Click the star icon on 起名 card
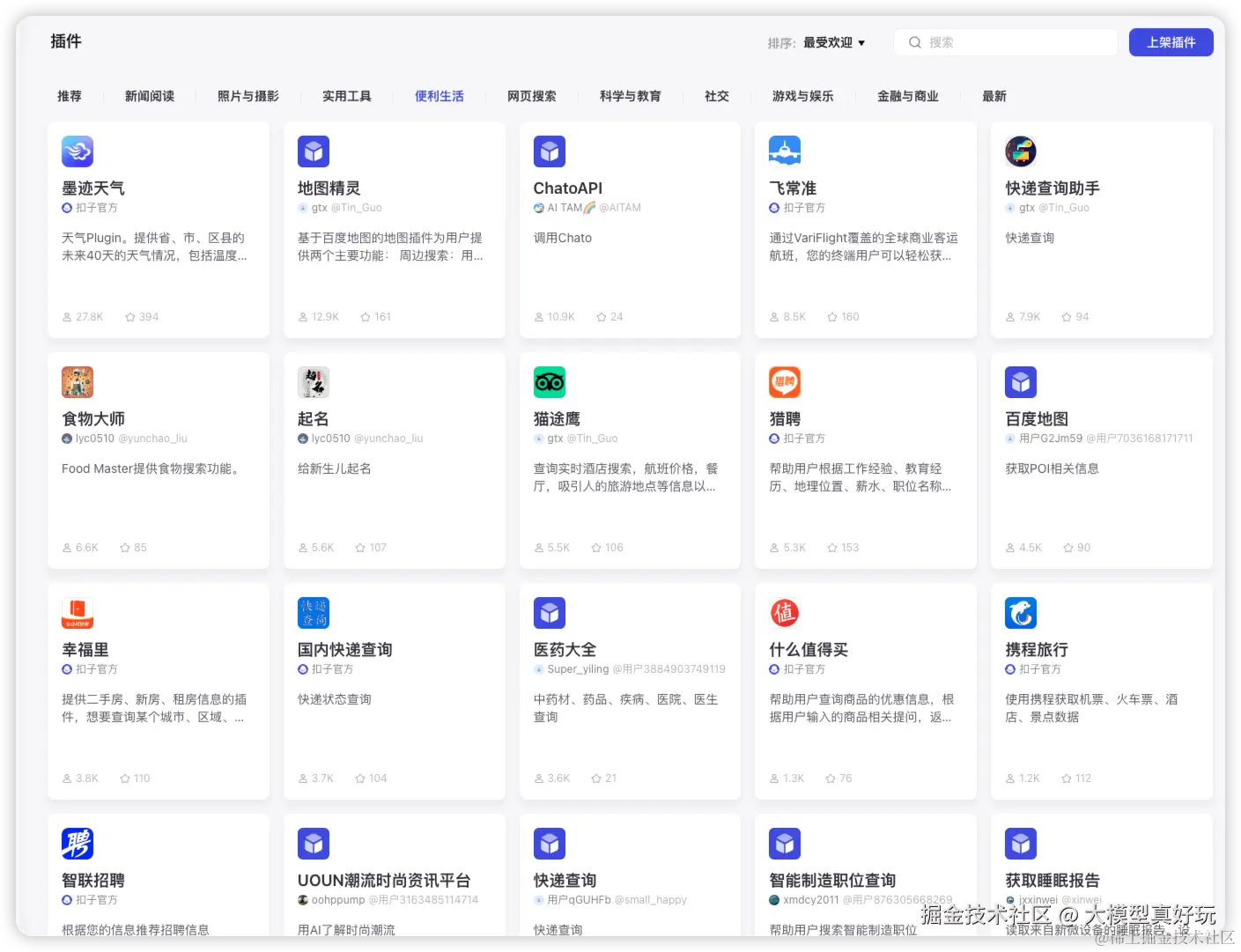Viewport: 1241px width, 952px height. pyautogui.click(x=360, y=548)
